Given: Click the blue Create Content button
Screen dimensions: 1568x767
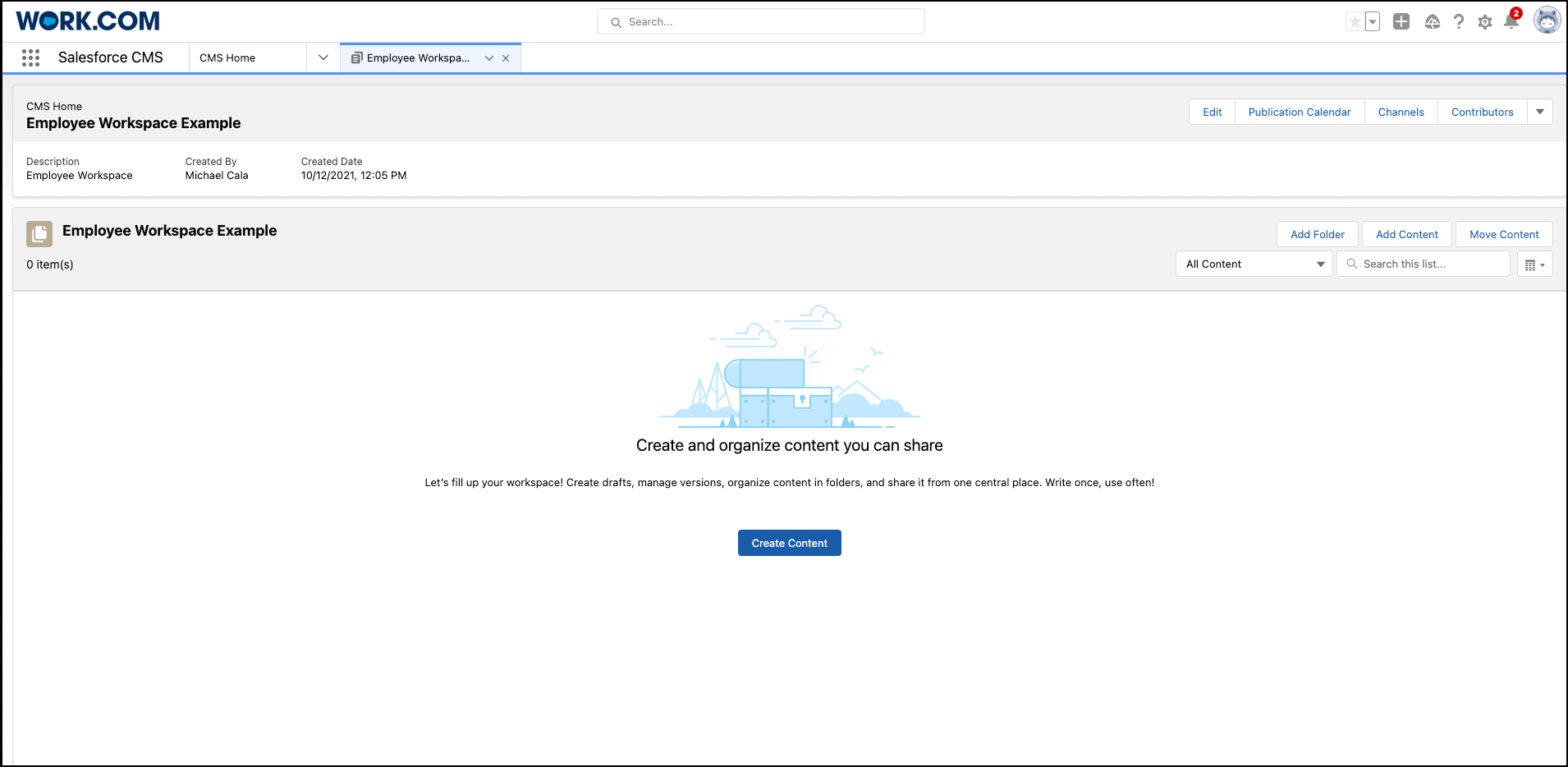Looking at the screenshot, I should (x=790, y=543).
